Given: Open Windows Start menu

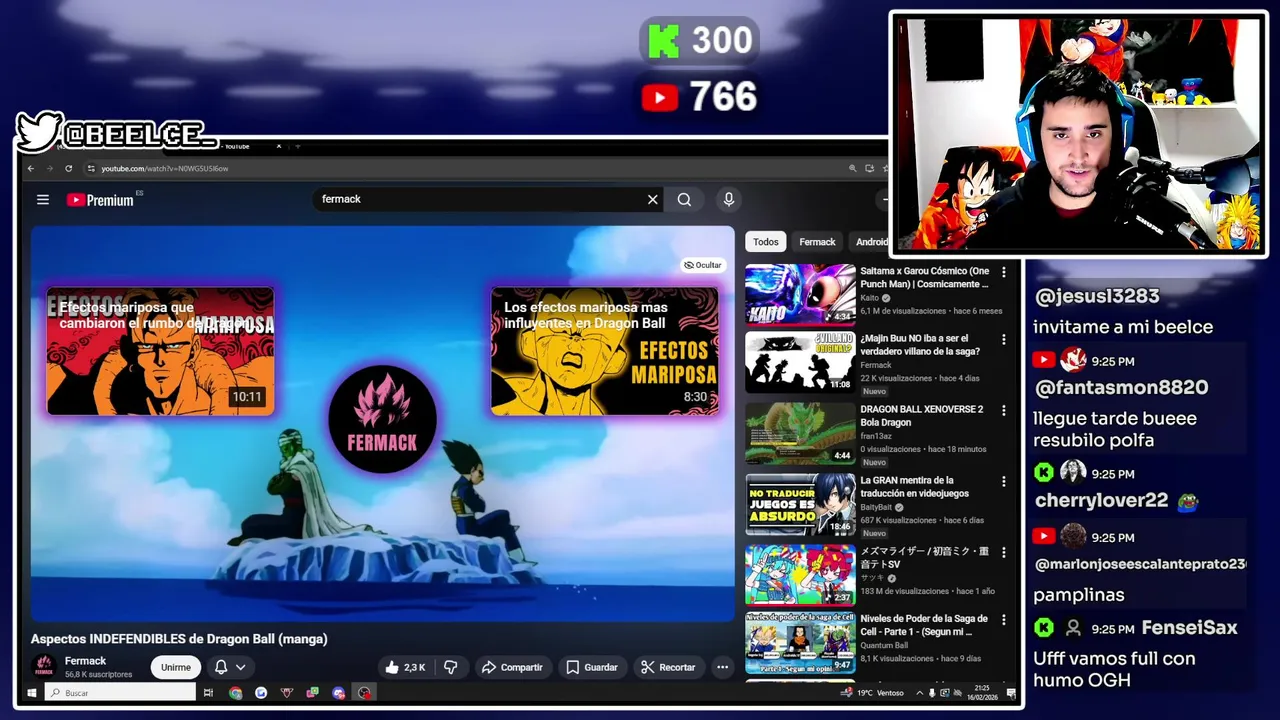Looking at the screenshot, I should pos(32,692).
